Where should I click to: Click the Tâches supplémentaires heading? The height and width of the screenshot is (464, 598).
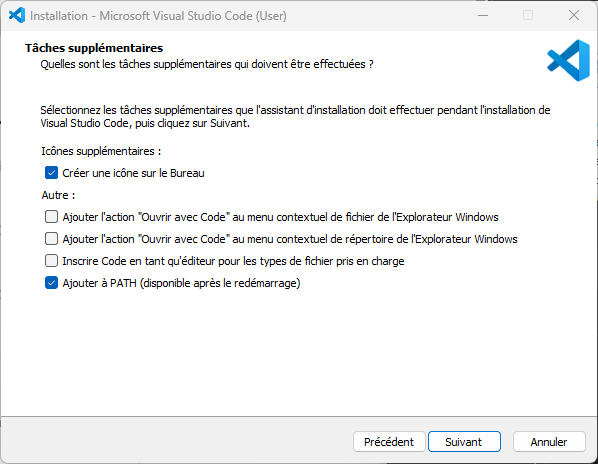[x=94, y=48]
